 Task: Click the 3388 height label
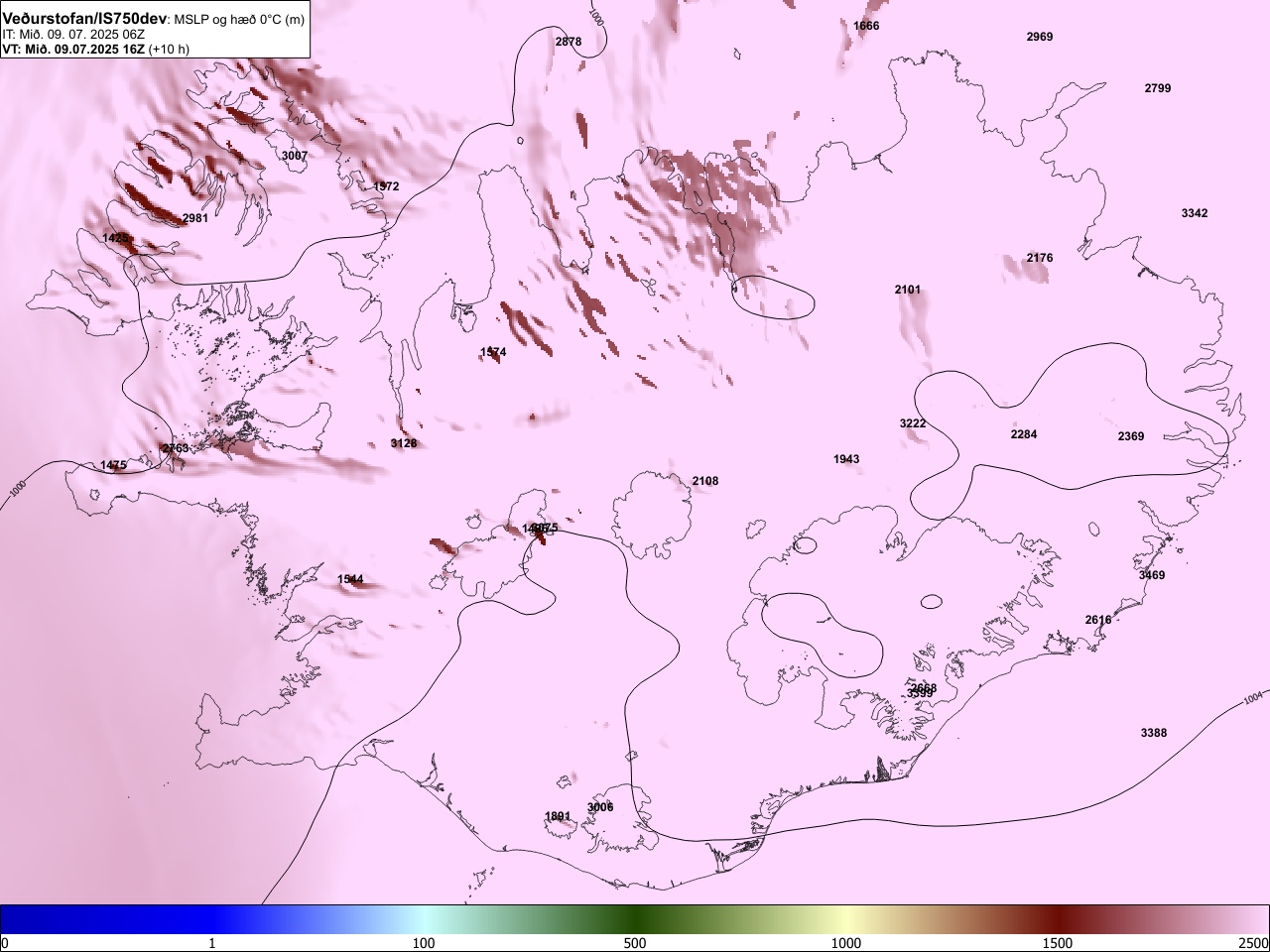(x=1154, y=733)
